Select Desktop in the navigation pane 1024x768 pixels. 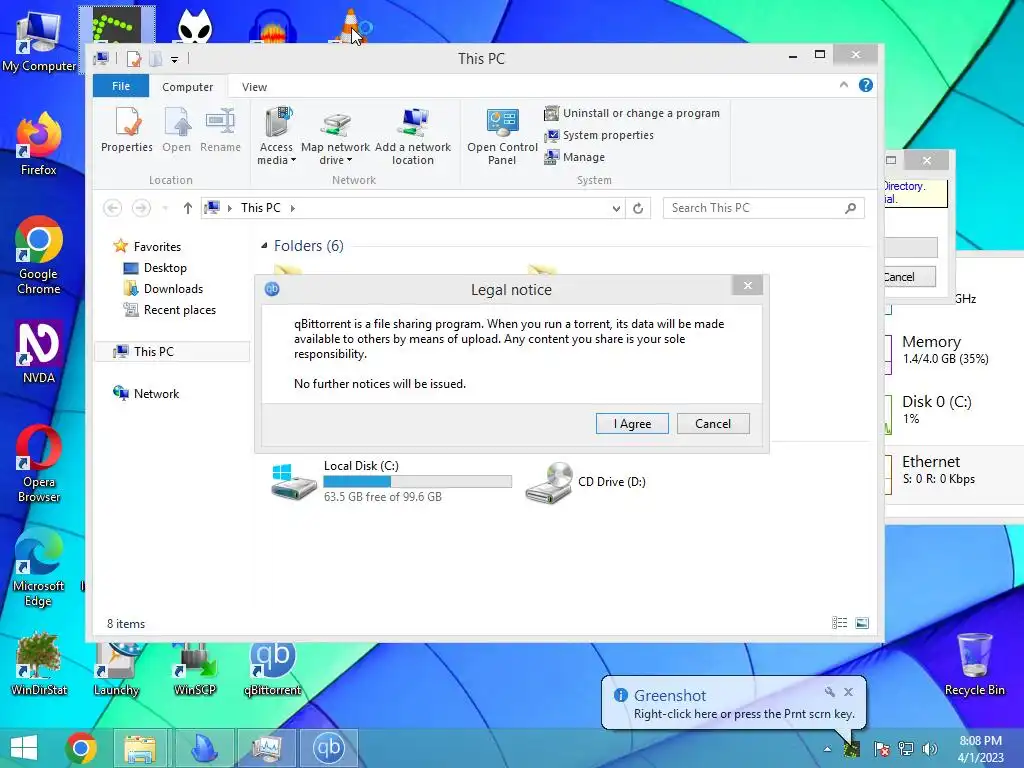[x=155, y=268]
